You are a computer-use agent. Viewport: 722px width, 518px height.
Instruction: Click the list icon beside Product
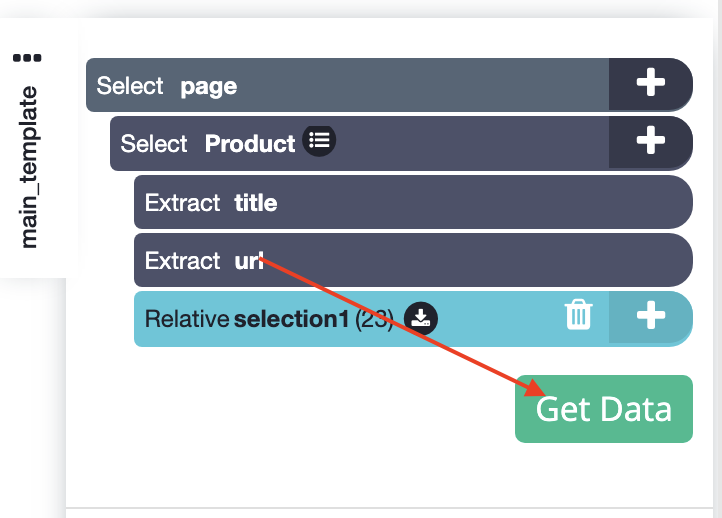click(319, 140)
